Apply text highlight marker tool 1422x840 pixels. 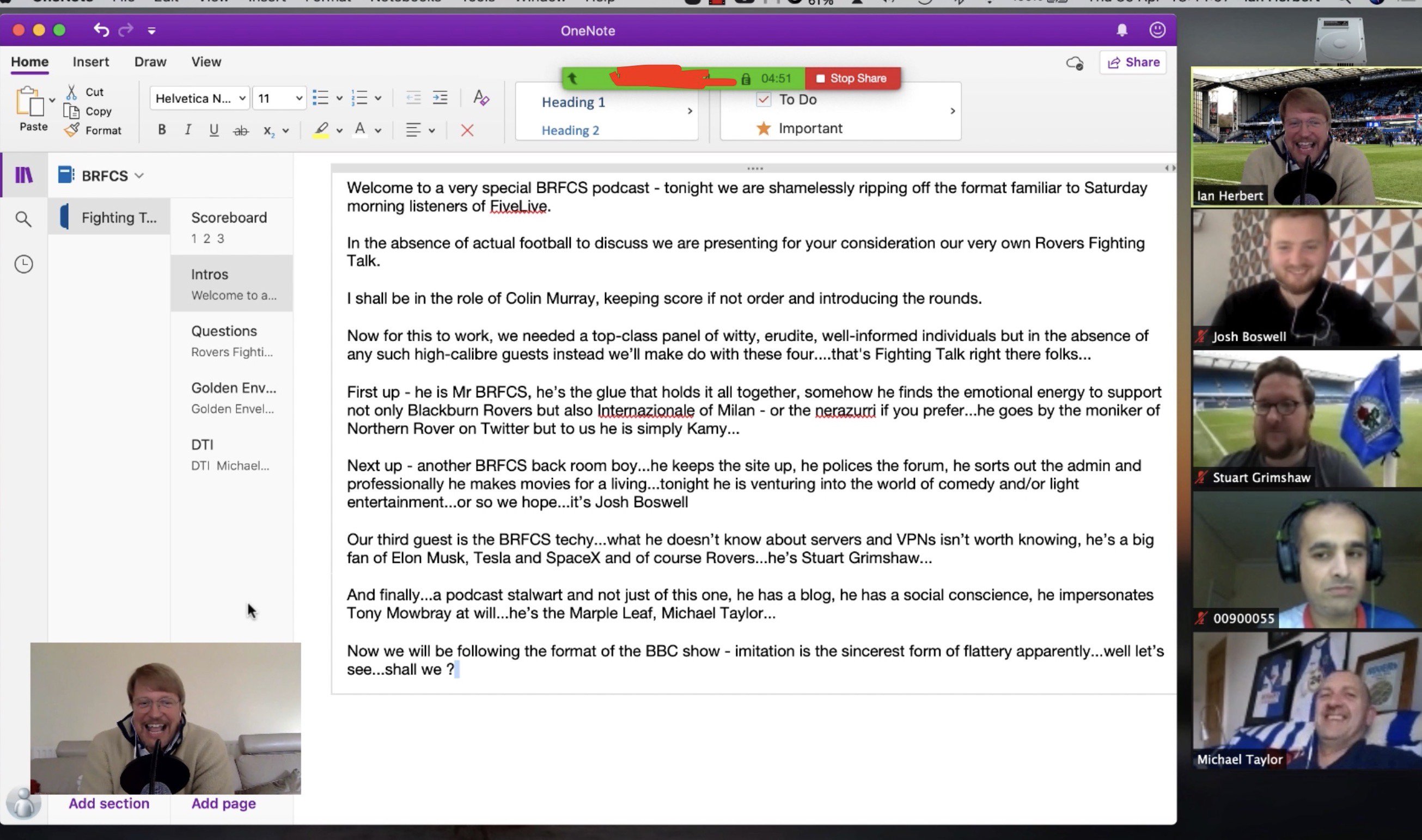pos(321,130)
